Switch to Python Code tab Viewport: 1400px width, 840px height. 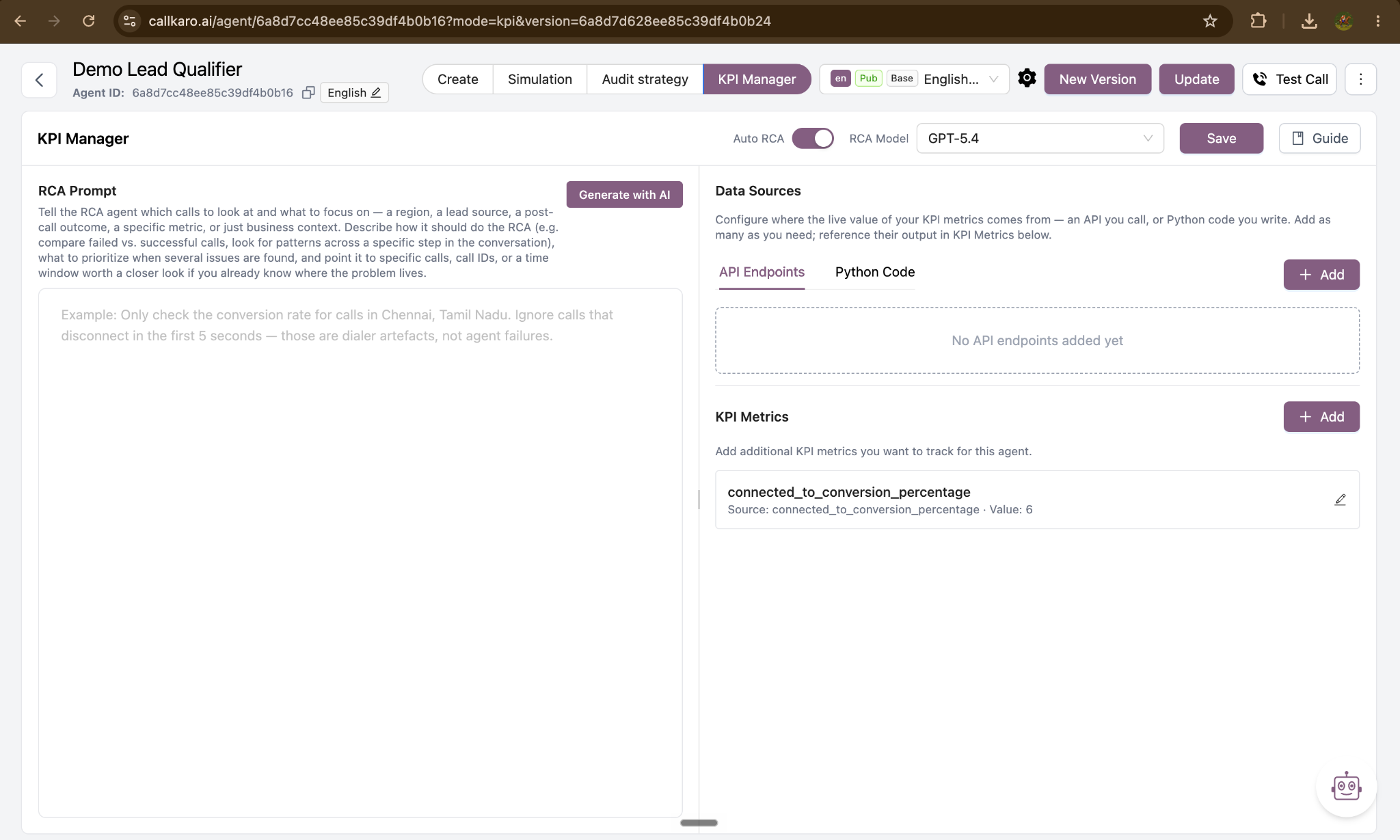[x=875, y=272]
